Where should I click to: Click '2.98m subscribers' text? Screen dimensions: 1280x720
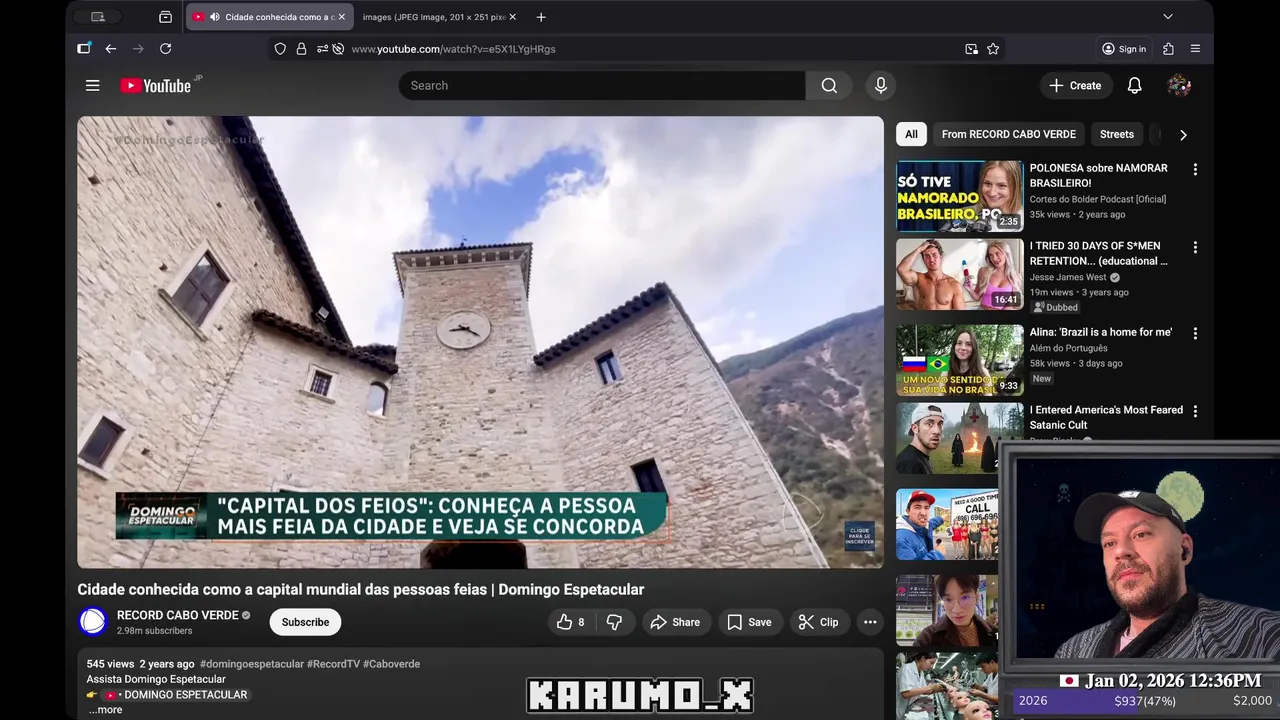pyautogui.click(x=154, y=631)
